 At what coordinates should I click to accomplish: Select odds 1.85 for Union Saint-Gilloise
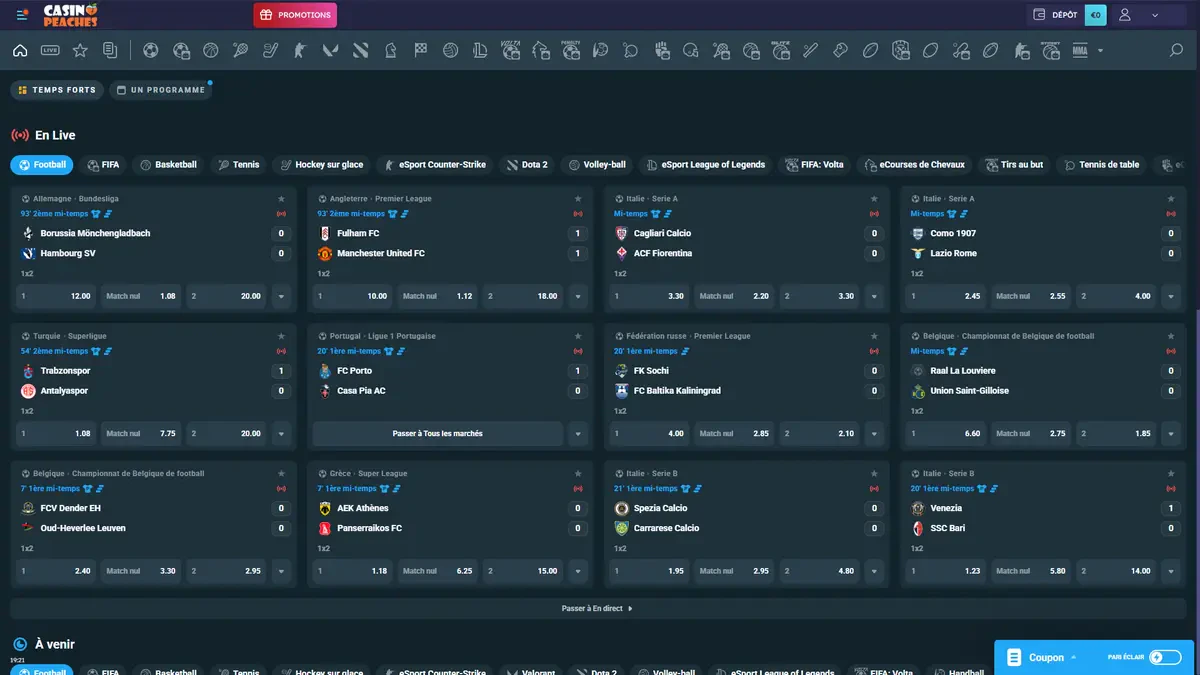coord(1117,434)
